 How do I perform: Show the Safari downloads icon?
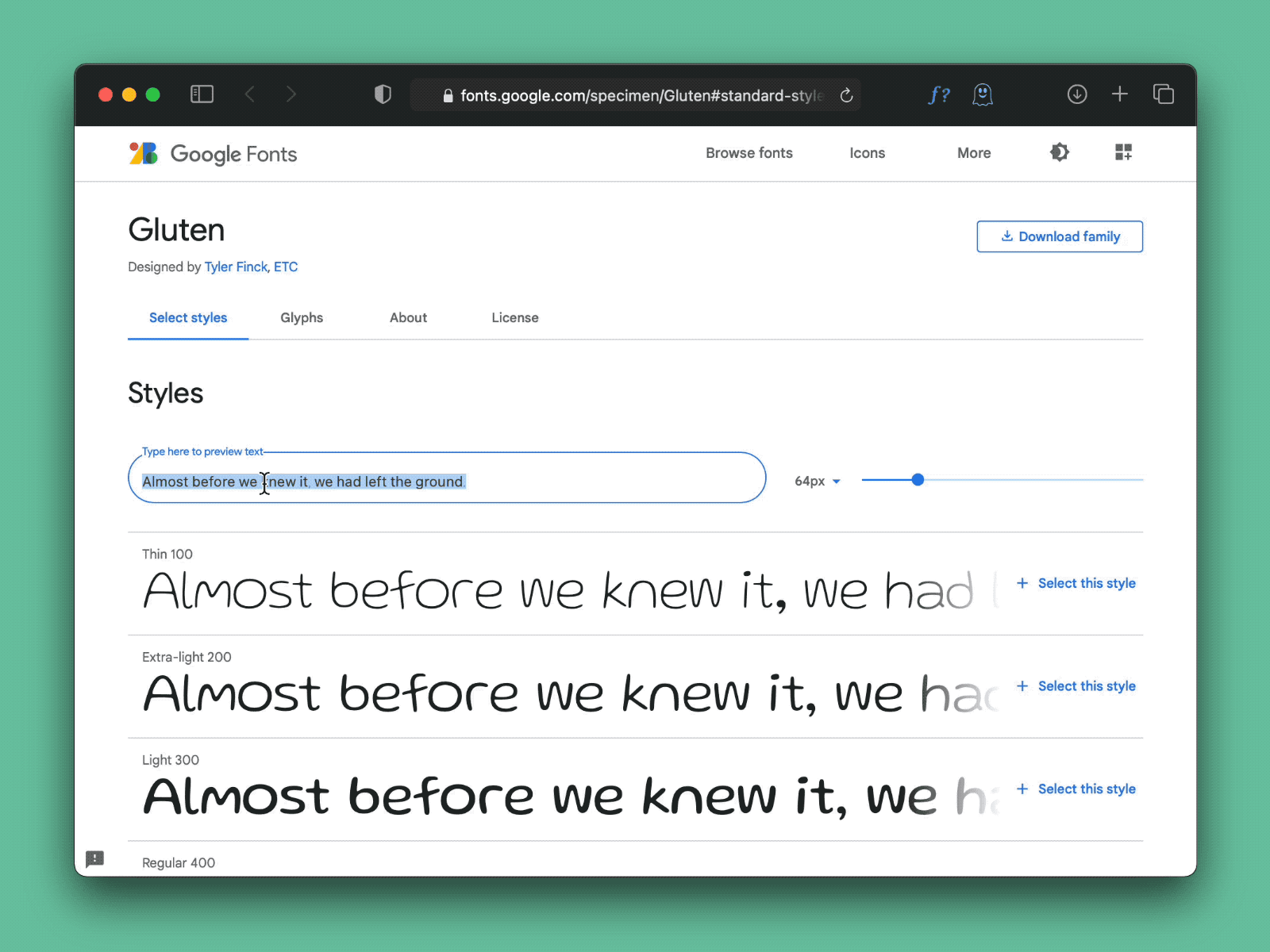pos(1077,94)
